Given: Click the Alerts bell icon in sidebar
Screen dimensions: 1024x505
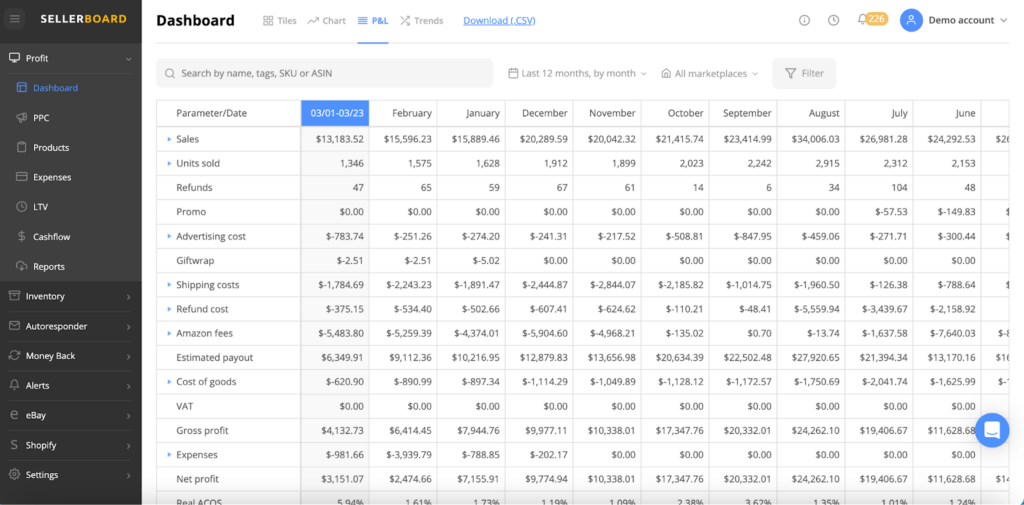Looking at the screenshot, I should pos(14,385).
